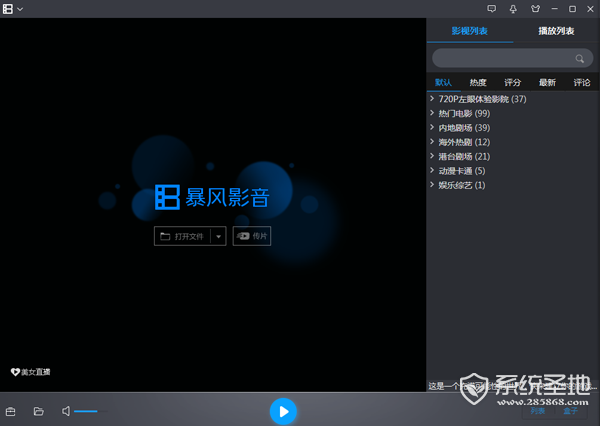Toggle the 列表 button at bottom right
The height and width of the screenshot is (426, 600).
538,411
